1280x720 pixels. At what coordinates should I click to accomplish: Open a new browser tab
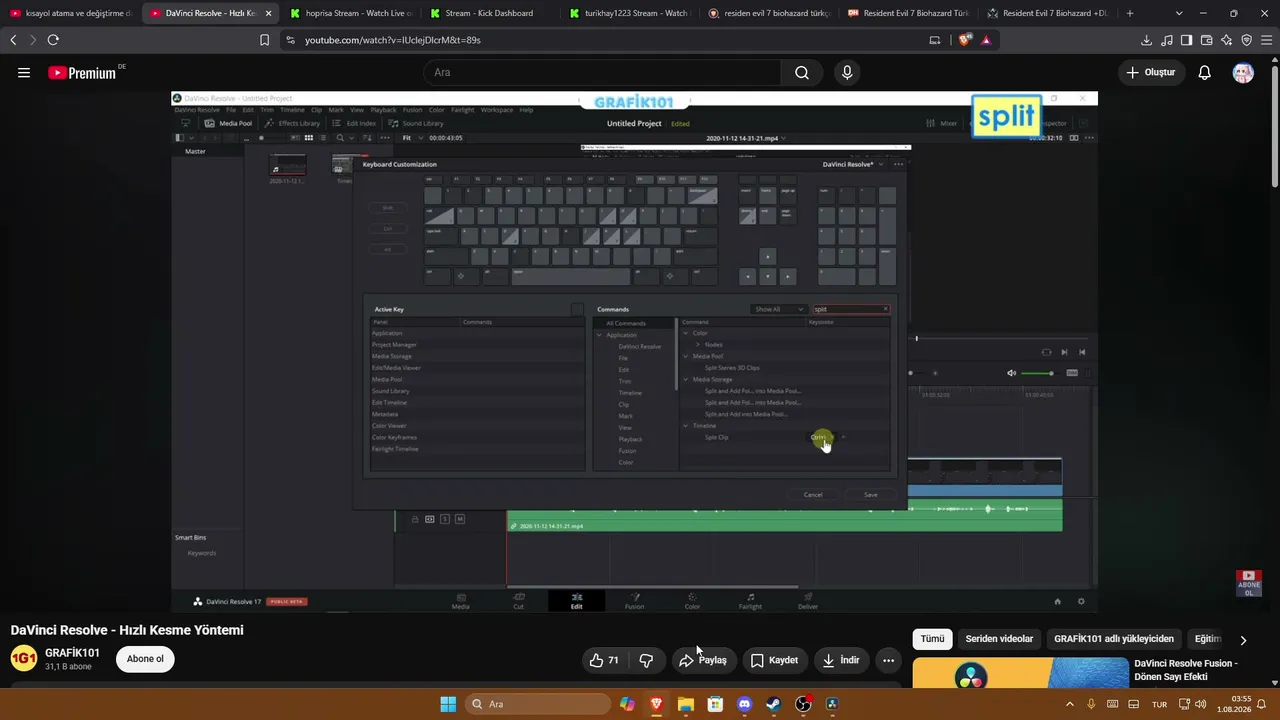[x=1130, y=13]
